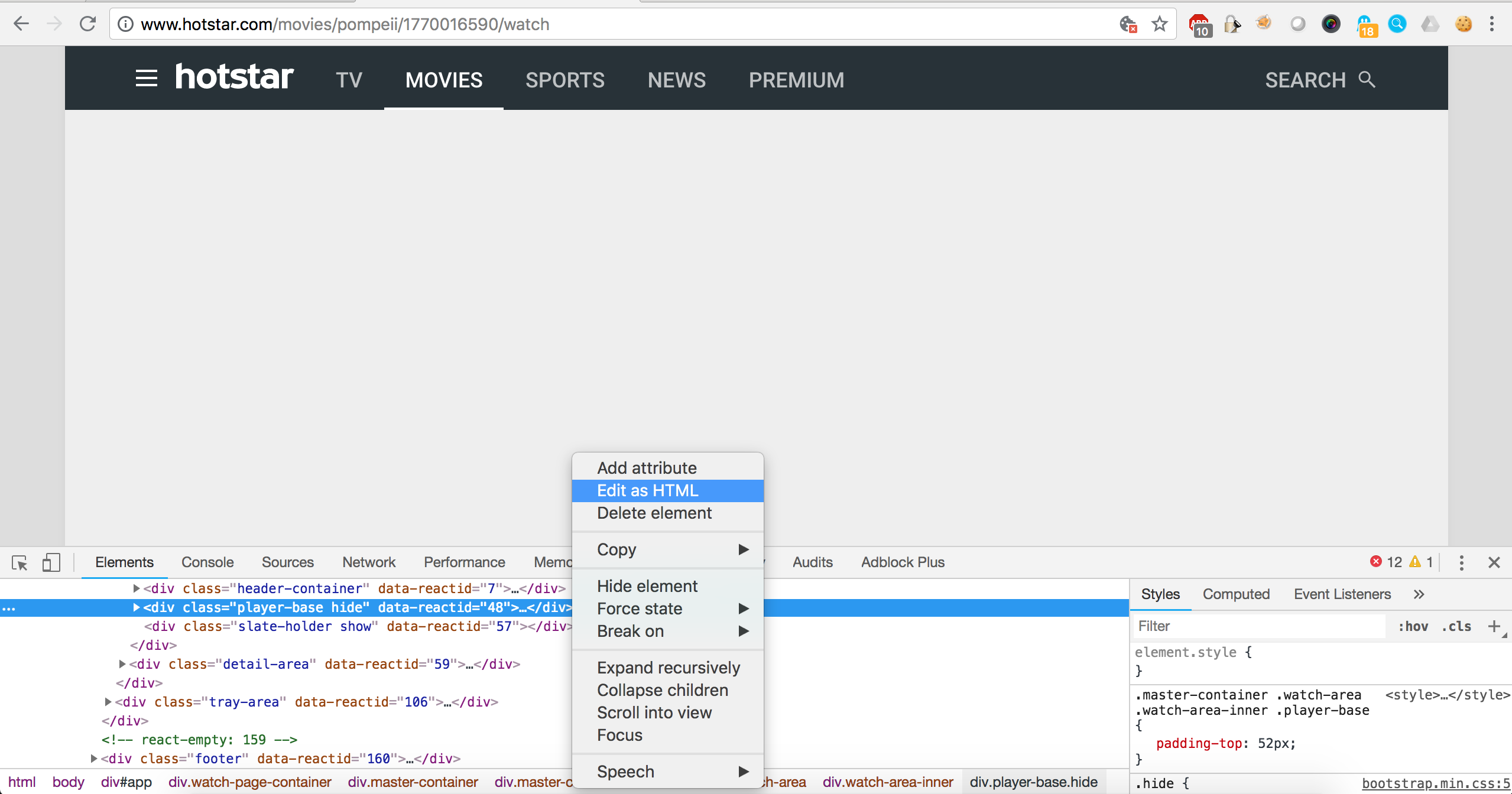Open the SPORTS section on hotstar

point(565,80)
